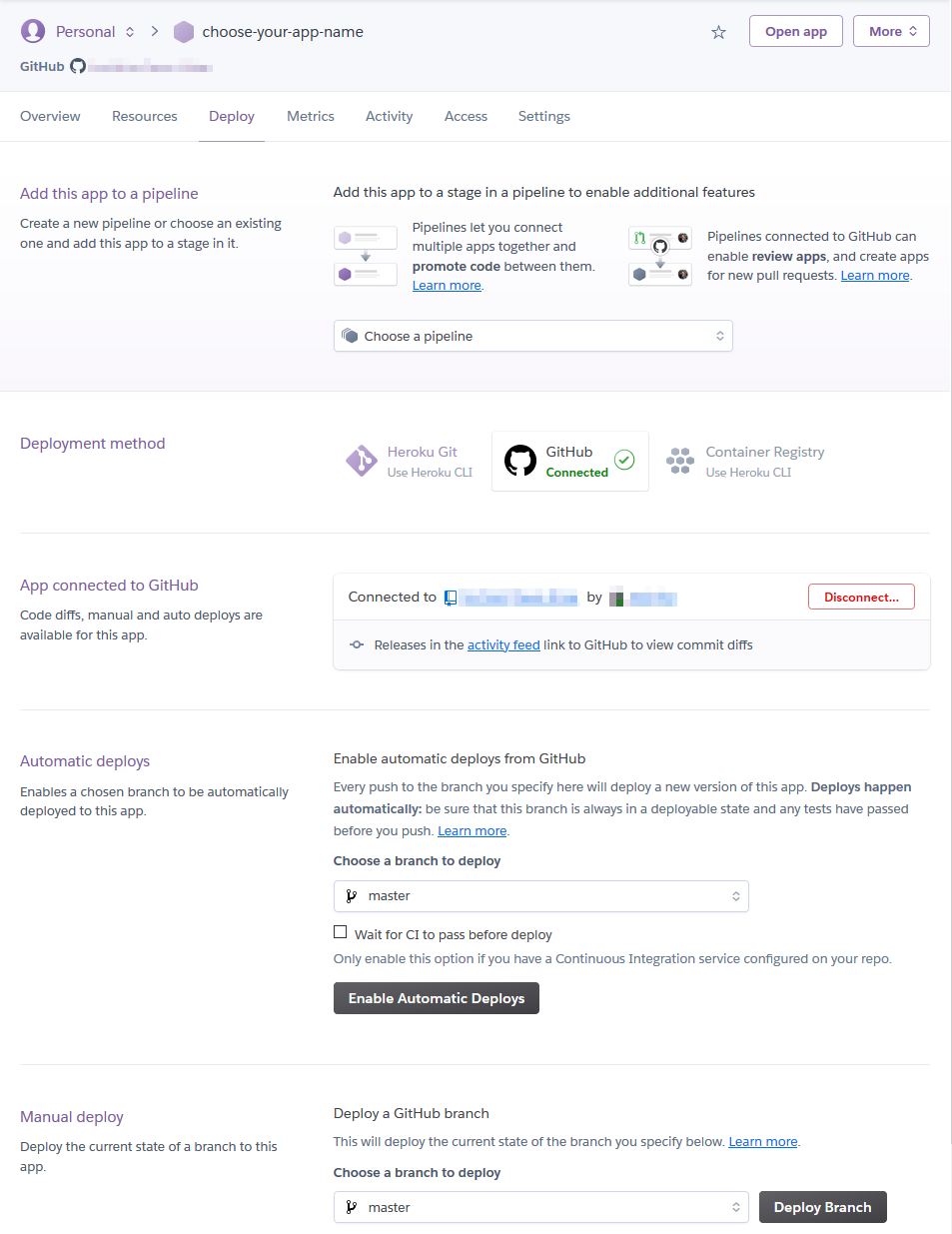Select the Heroku Git deployment icon
The height and width of the screenshot is (1234, 952).
tap(361, 461)
